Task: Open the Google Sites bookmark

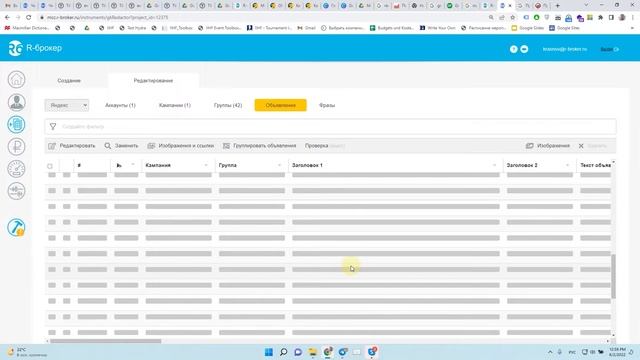Action: (564, 28)
